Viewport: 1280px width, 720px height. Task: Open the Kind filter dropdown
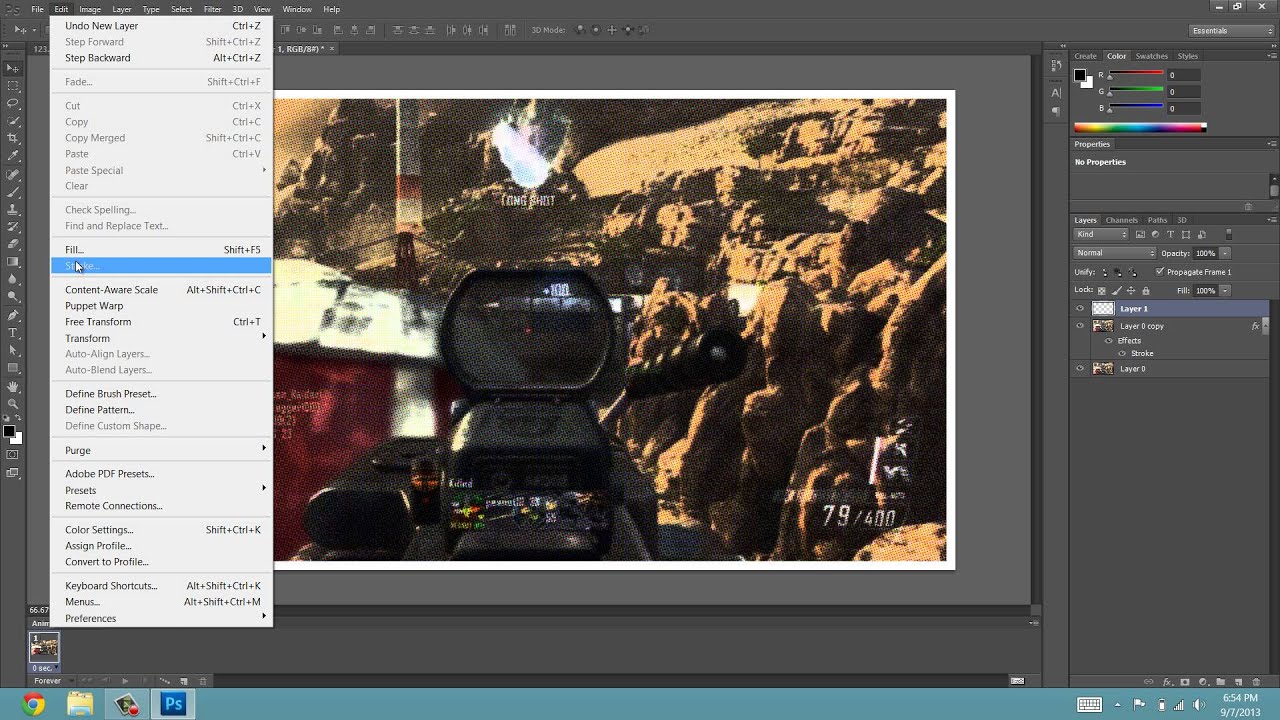pyautogui.click(x=1101, y=235)
